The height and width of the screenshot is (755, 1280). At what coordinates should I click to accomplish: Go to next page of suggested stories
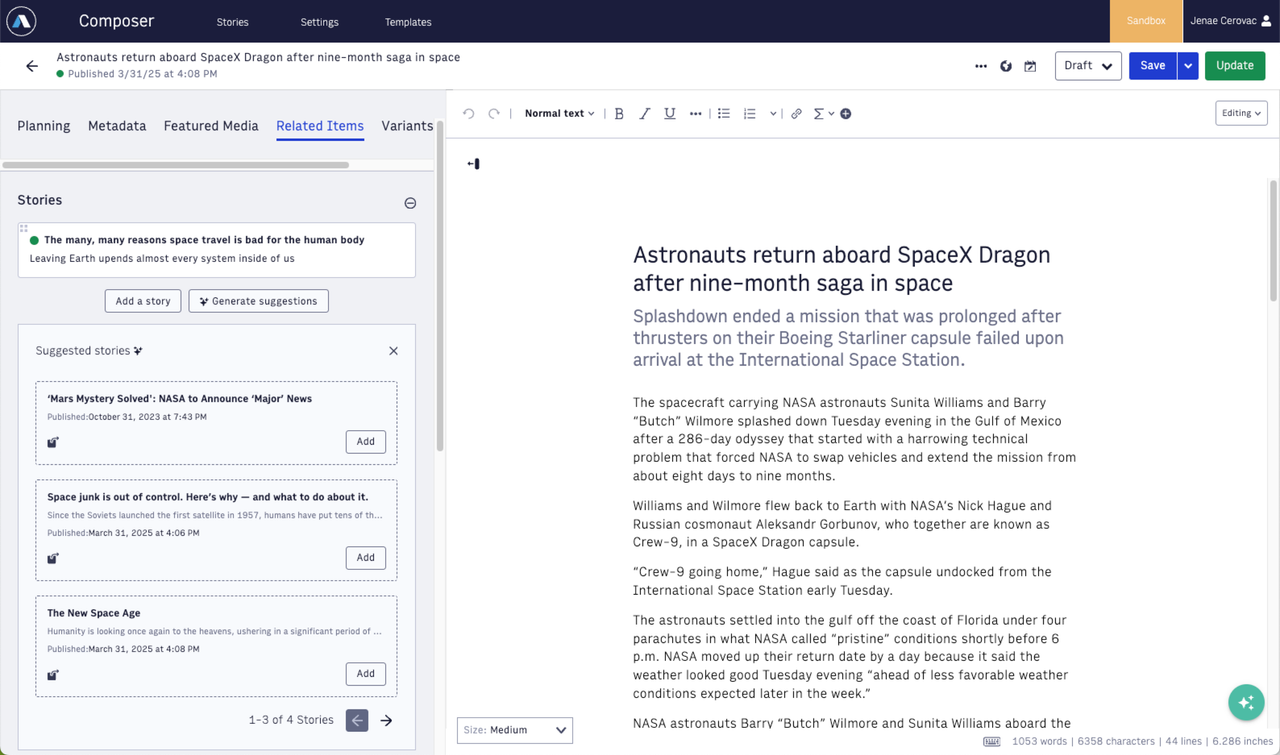click(x=386, y=720)
